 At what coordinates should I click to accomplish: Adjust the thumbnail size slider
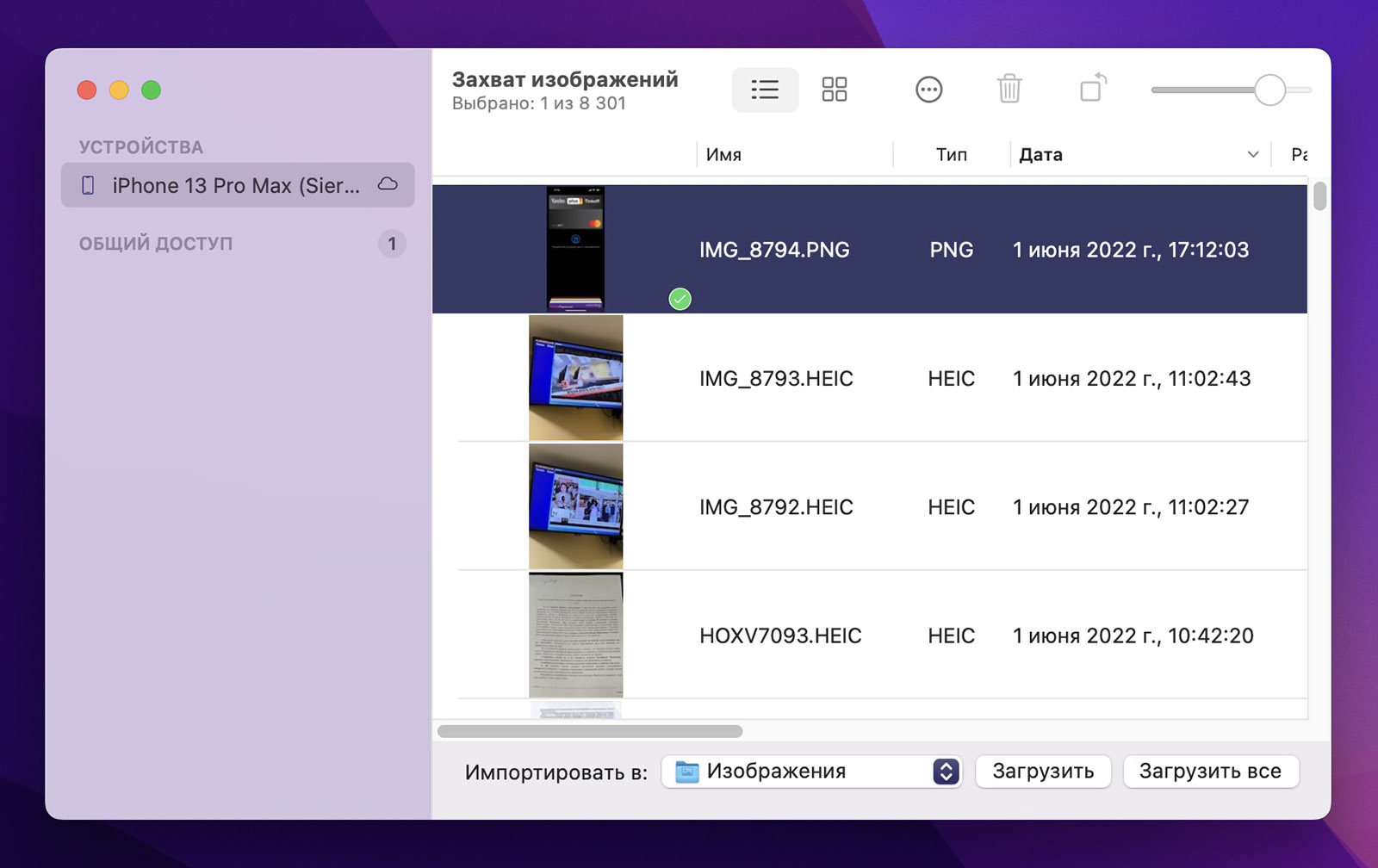1269,90
